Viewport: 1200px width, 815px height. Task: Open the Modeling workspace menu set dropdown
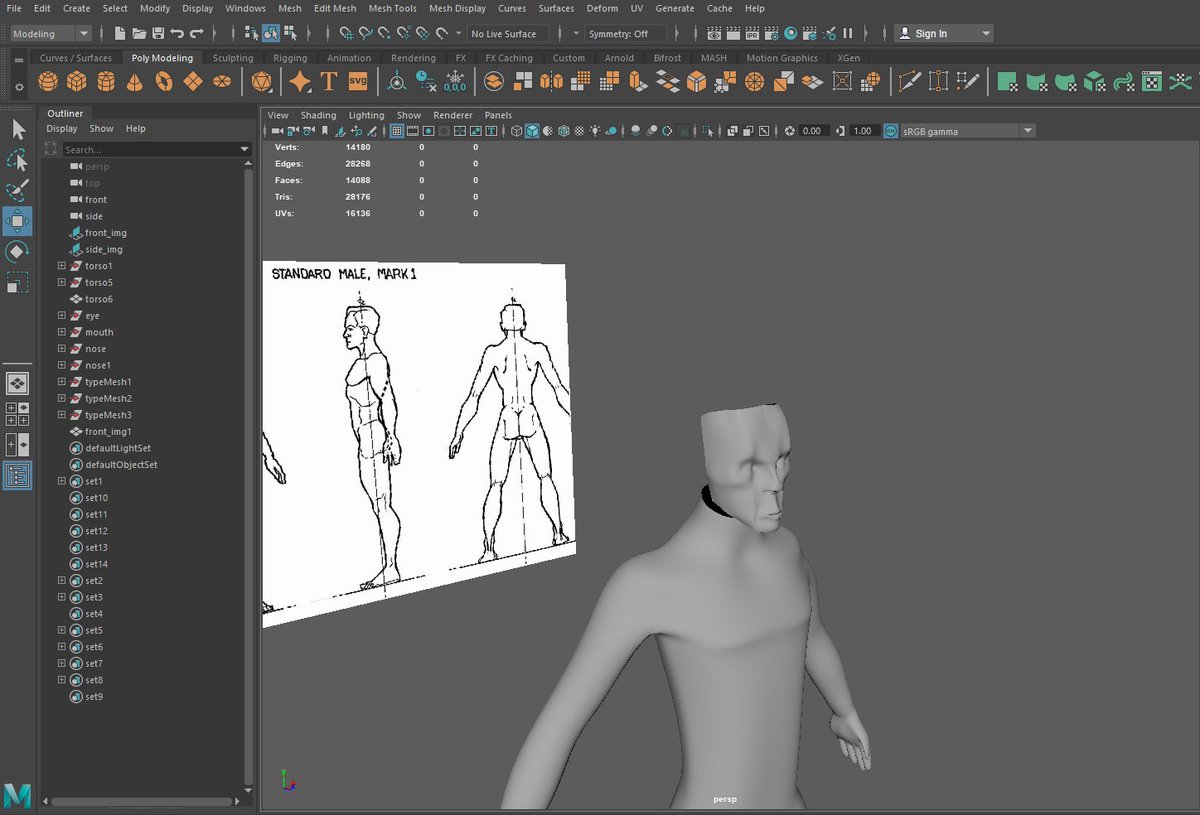click(x=50, y=34)
